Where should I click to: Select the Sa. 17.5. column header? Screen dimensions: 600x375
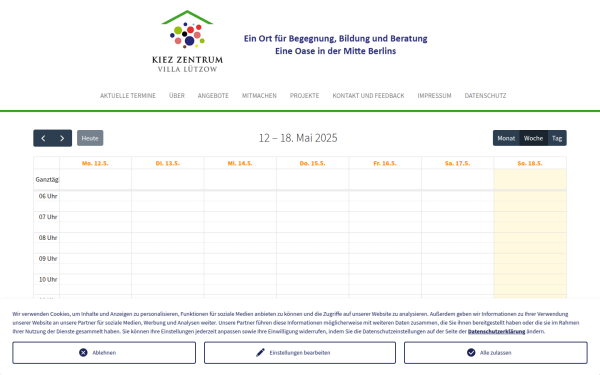point(457,163)
